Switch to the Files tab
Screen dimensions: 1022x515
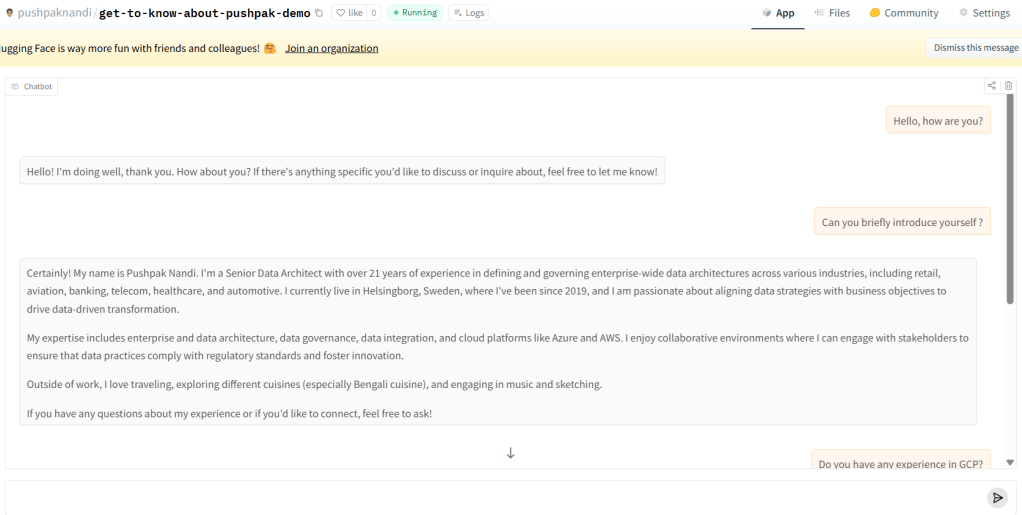tap(832, 13)
